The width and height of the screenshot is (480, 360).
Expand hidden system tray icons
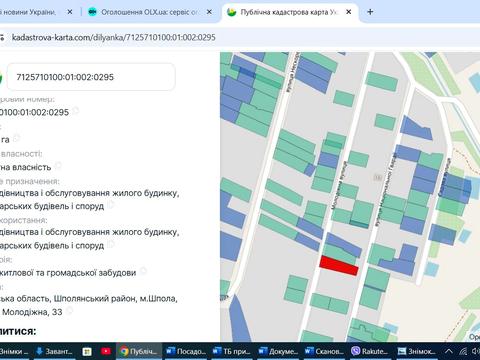coord(449,351)
